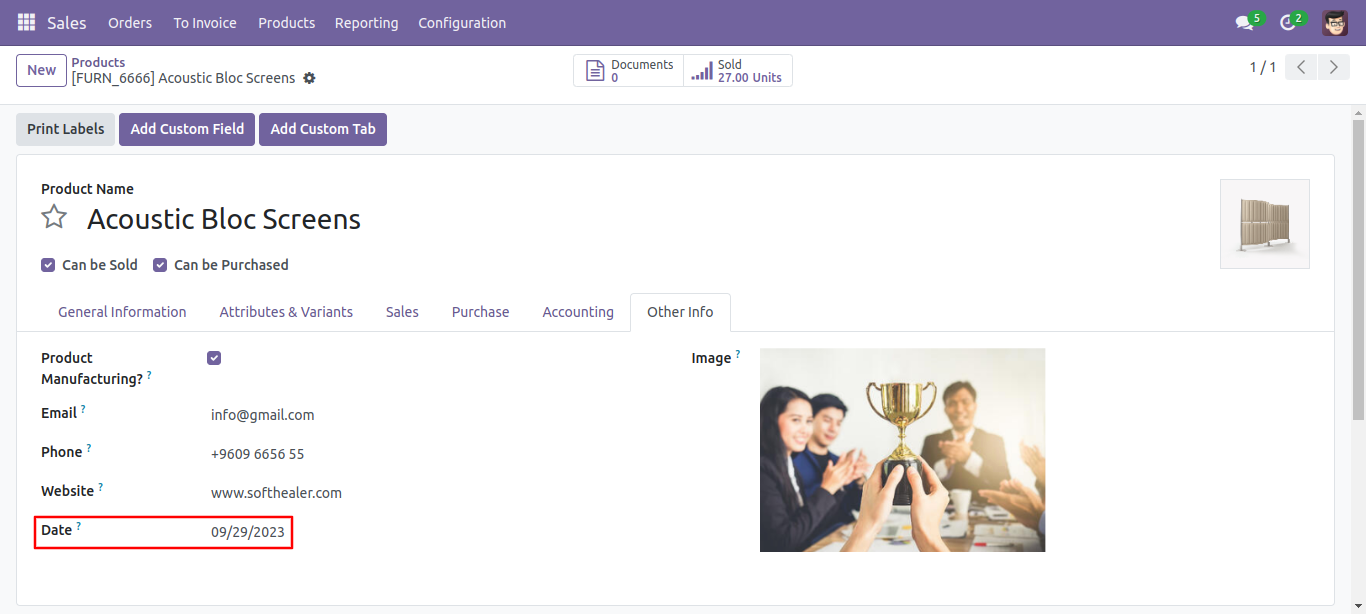This screenshot has height=614, width=1366.
Task: Open Sold 27.00 Units stat button
Action: click(738, 71)
